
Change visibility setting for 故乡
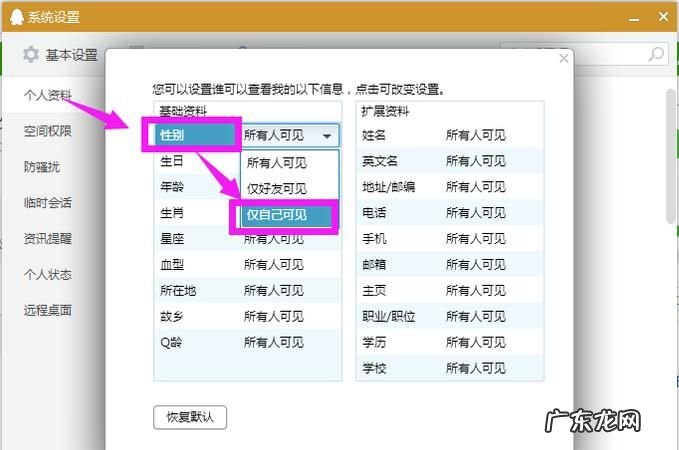[x=274, y=316]
